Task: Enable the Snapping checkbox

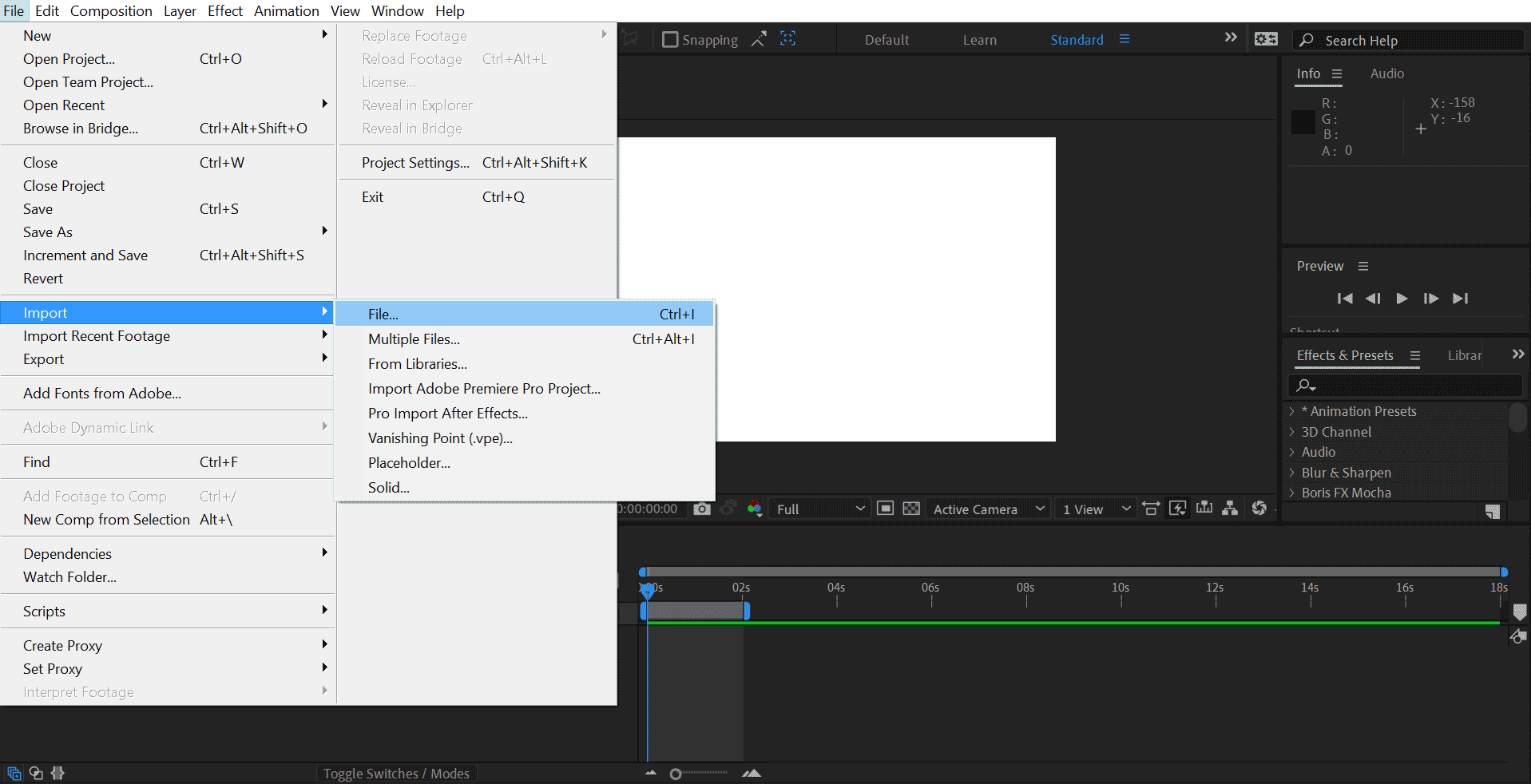Action: click(670, 39)
